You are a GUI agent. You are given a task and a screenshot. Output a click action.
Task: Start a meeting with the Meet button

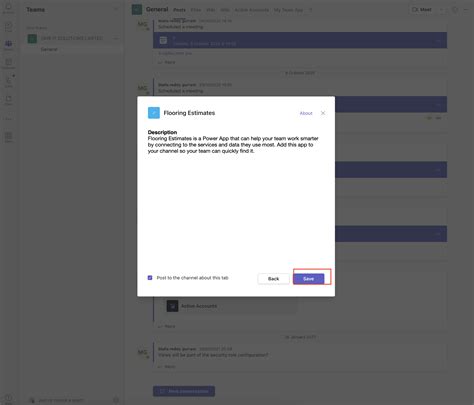click(x=422, y=10)
